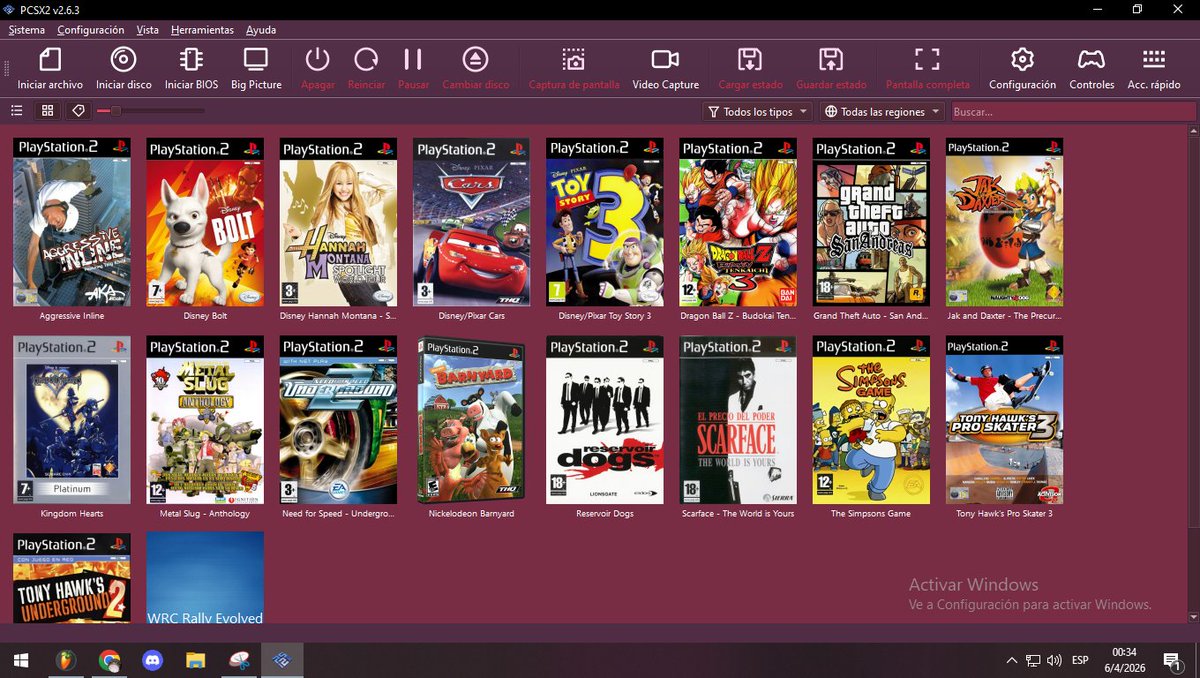Select the Scarface game cover
Screen dimensions: 1200x678
[x=738, y=420]
